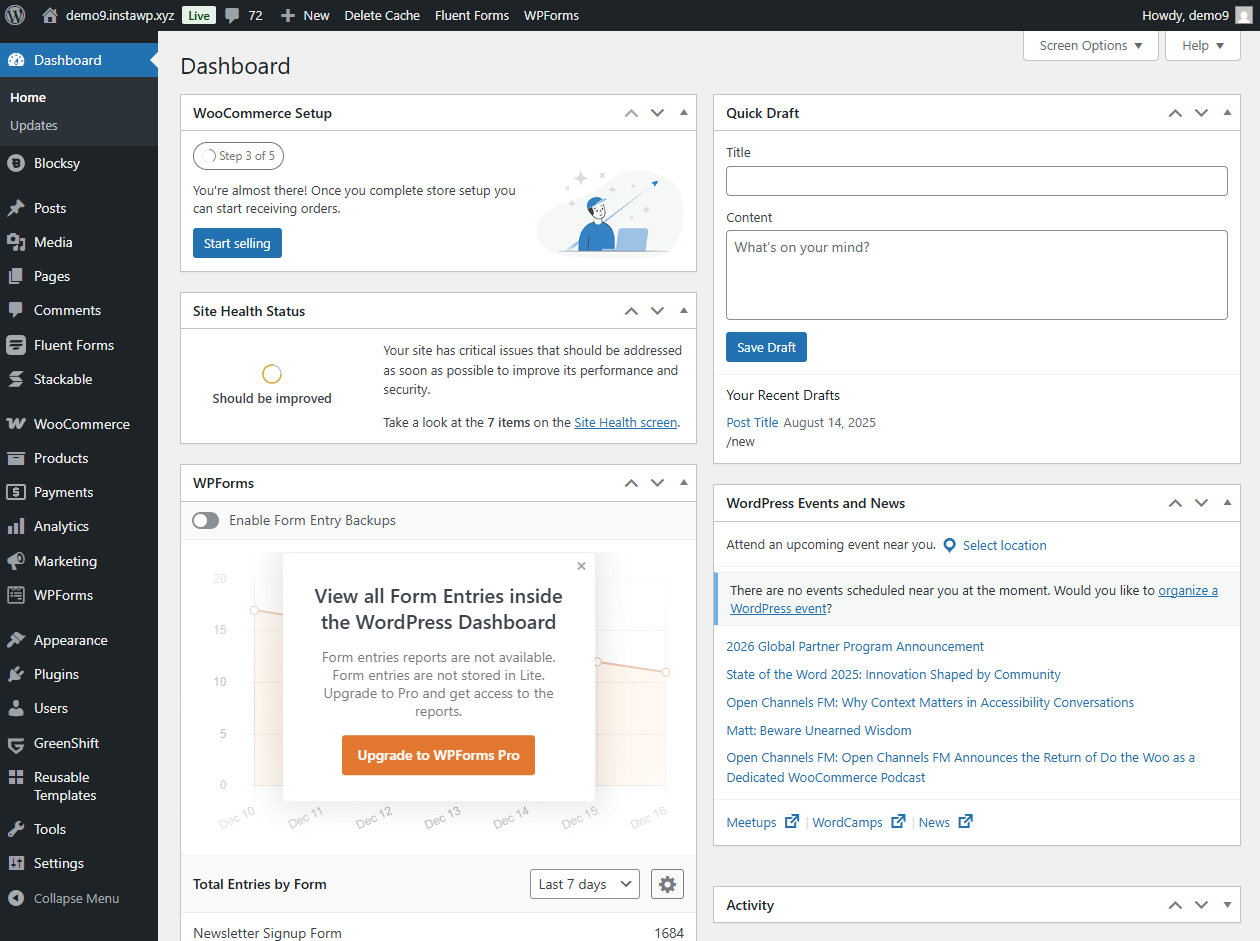Image resolution: width=1260 pixels, height=941 pixels.
Task: Enable Form Entry Backups toggle
Action: [206, 520]
